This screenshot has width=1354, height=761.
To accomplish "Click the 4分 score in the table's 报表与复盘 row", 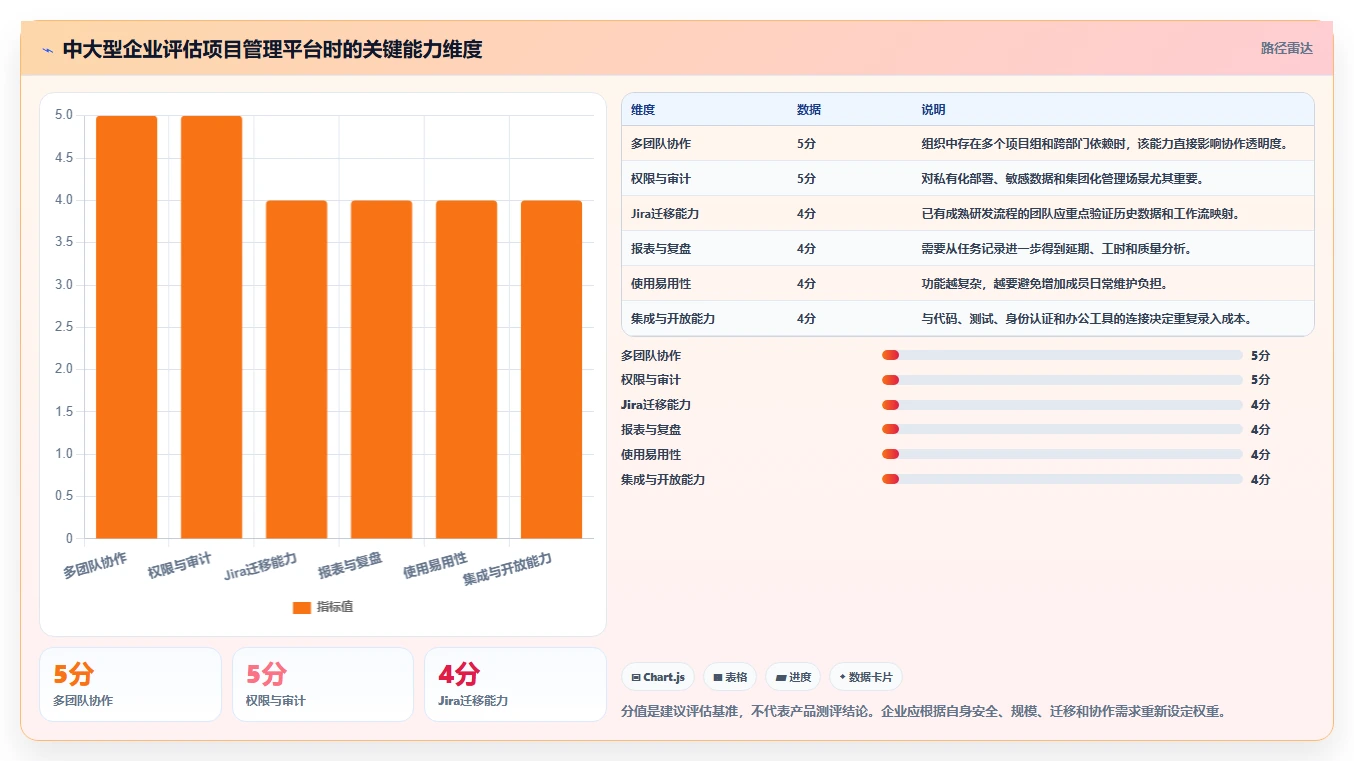I will (806, 249).
